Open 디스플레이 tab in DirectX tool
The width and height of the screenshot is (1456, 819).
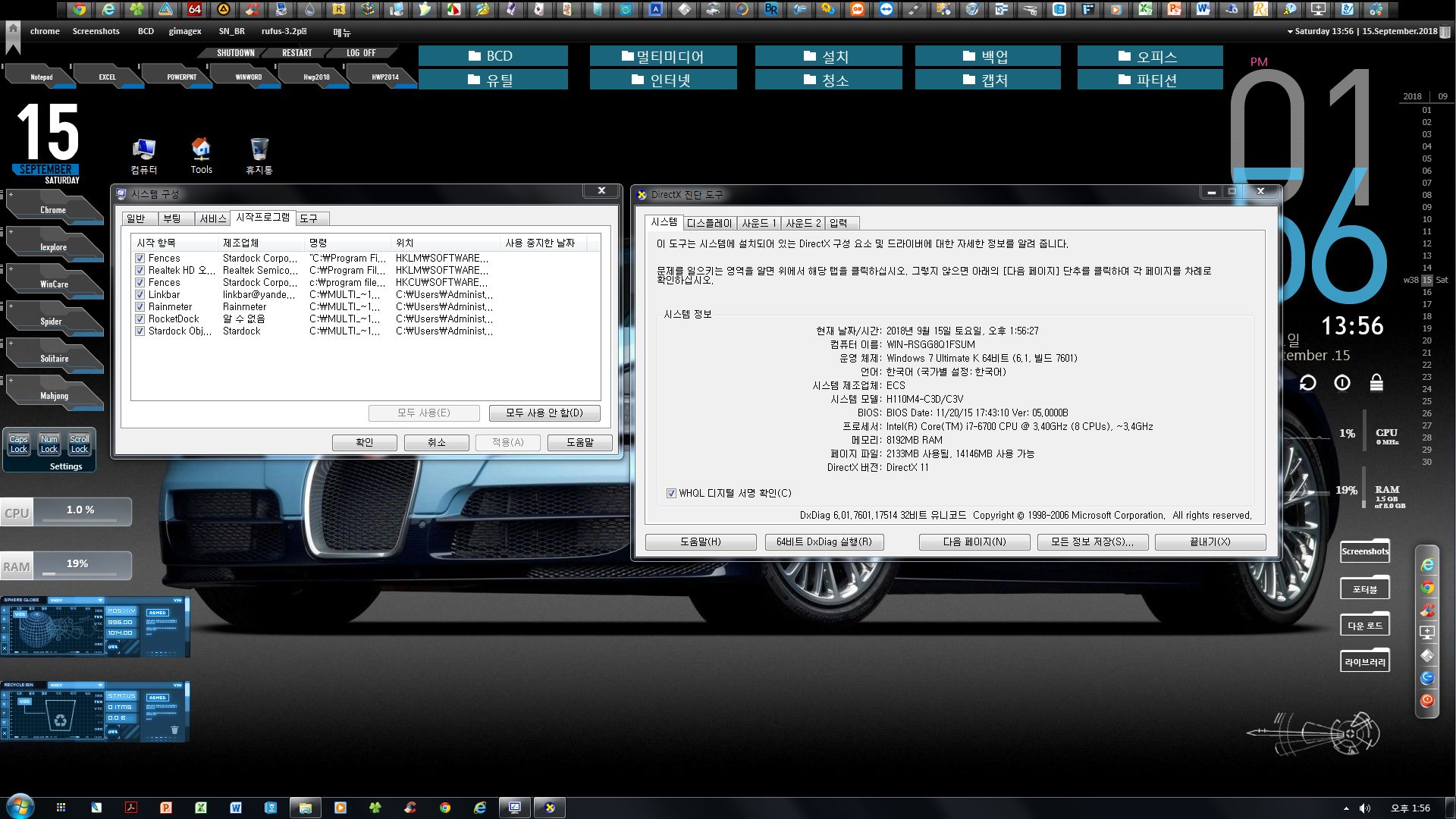(x=709, y=224)
